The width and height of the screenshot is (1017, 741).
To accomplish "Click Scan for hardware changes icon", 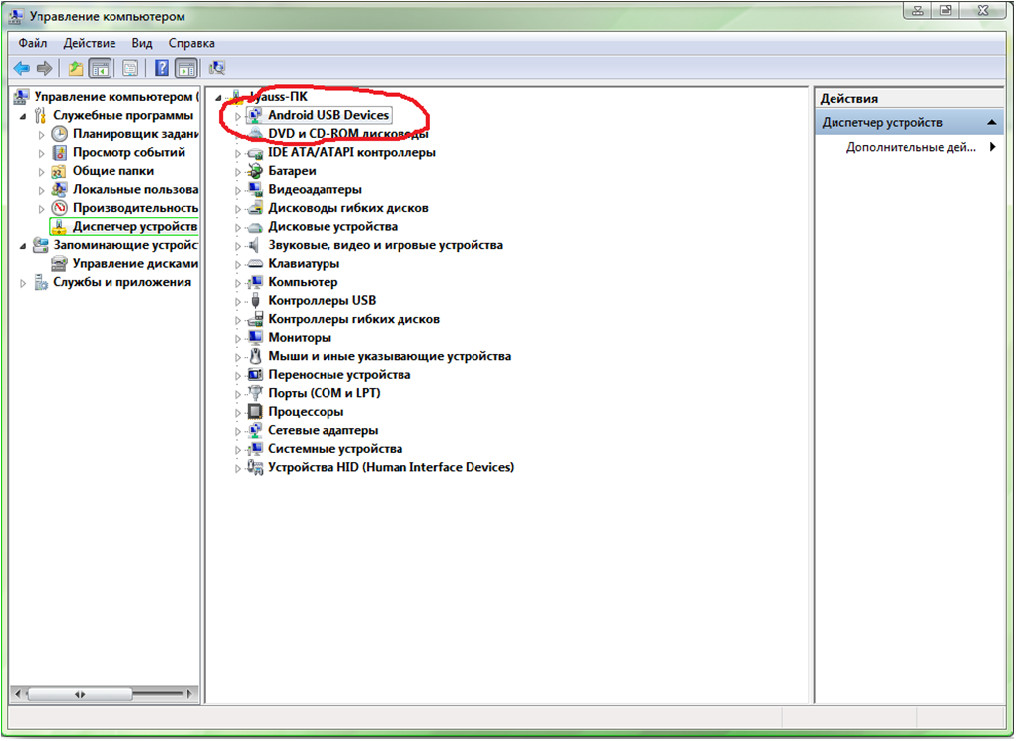I will click(x=217, y=68).
